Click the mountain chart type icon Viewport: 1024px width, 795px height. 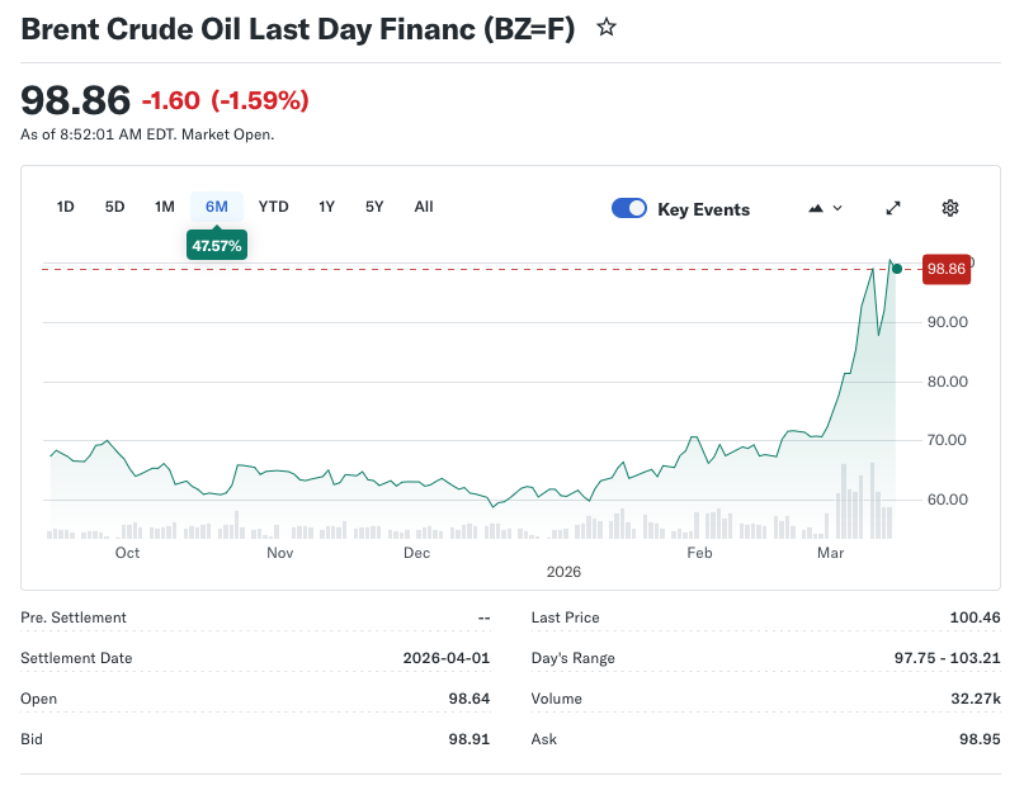(816, 208)
